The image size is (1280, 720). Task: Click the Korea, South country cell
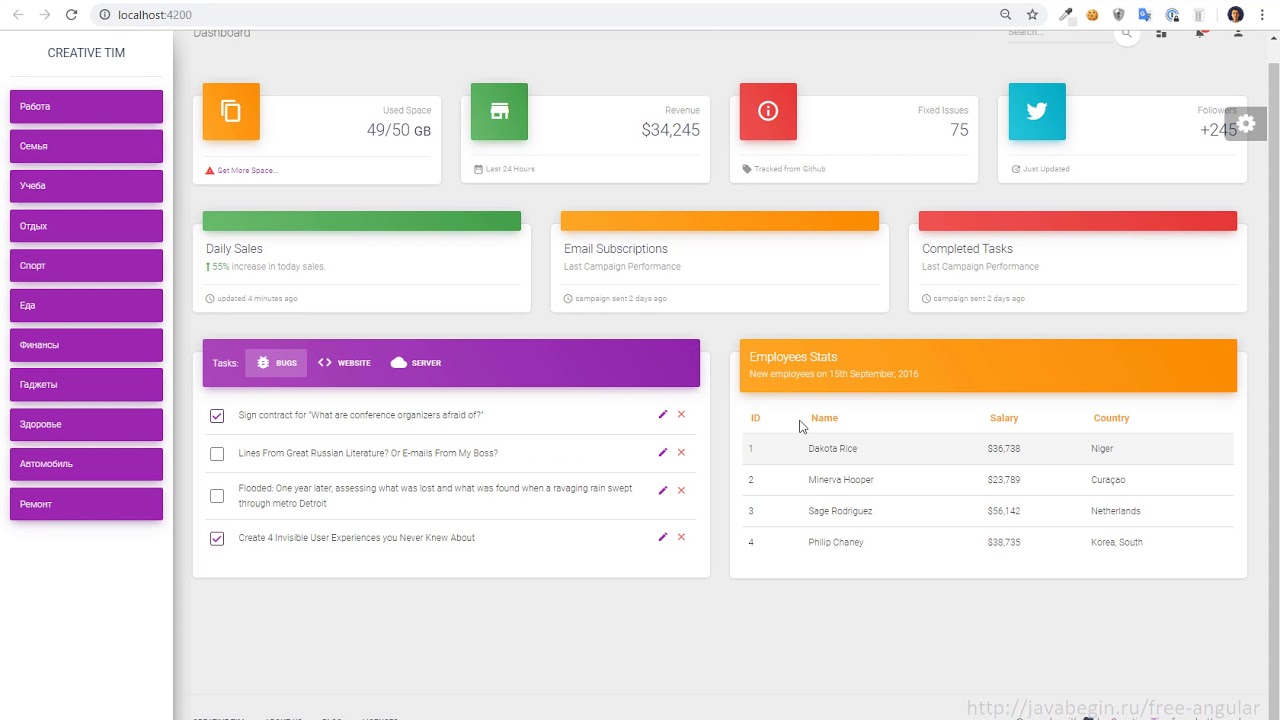tap(1117, 542)
